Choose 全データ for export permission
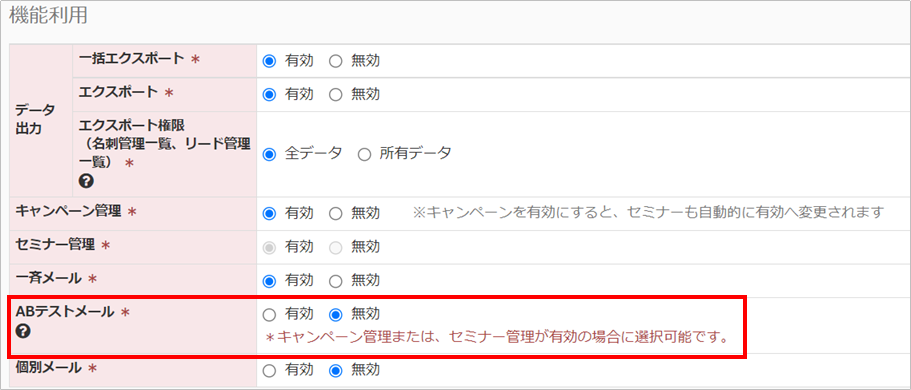911x390 pixels. tap(269, 155)
